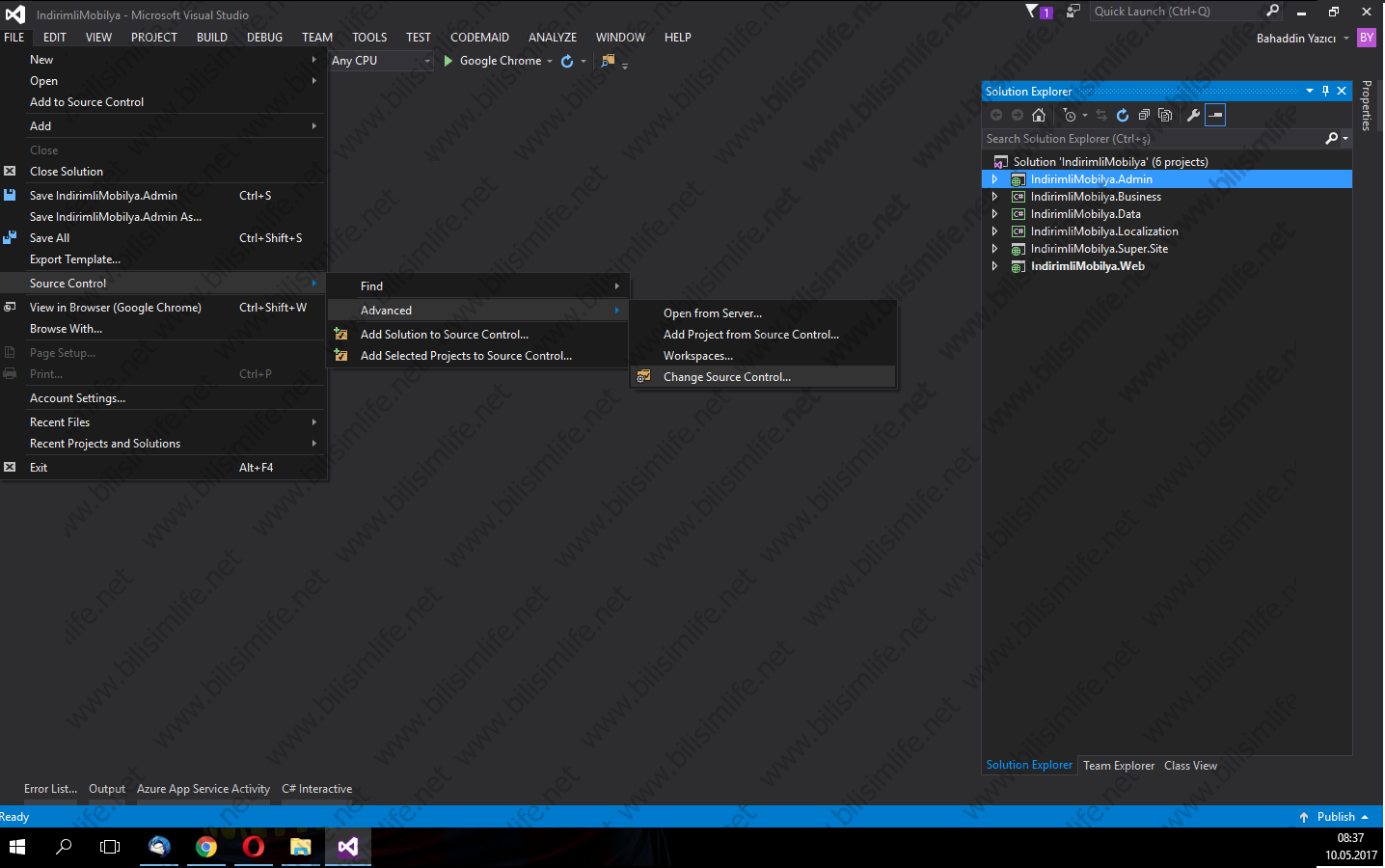1385x868 pixels.
Task: Open the collapsed Properties side tab
Action: [x=1367, y=105]
